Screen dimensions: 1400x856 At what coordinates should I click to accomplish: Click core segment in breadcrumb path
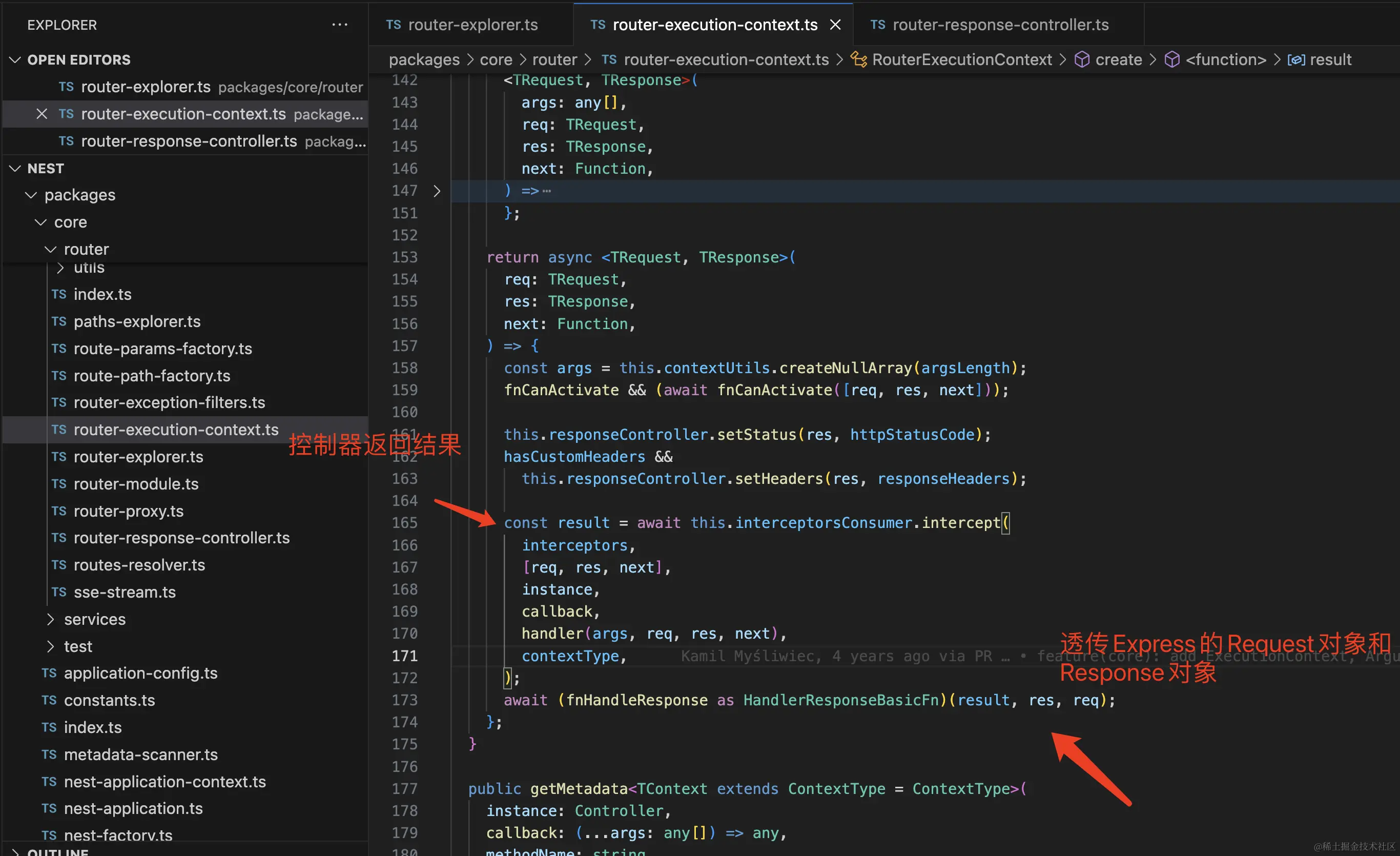(496, 59)
